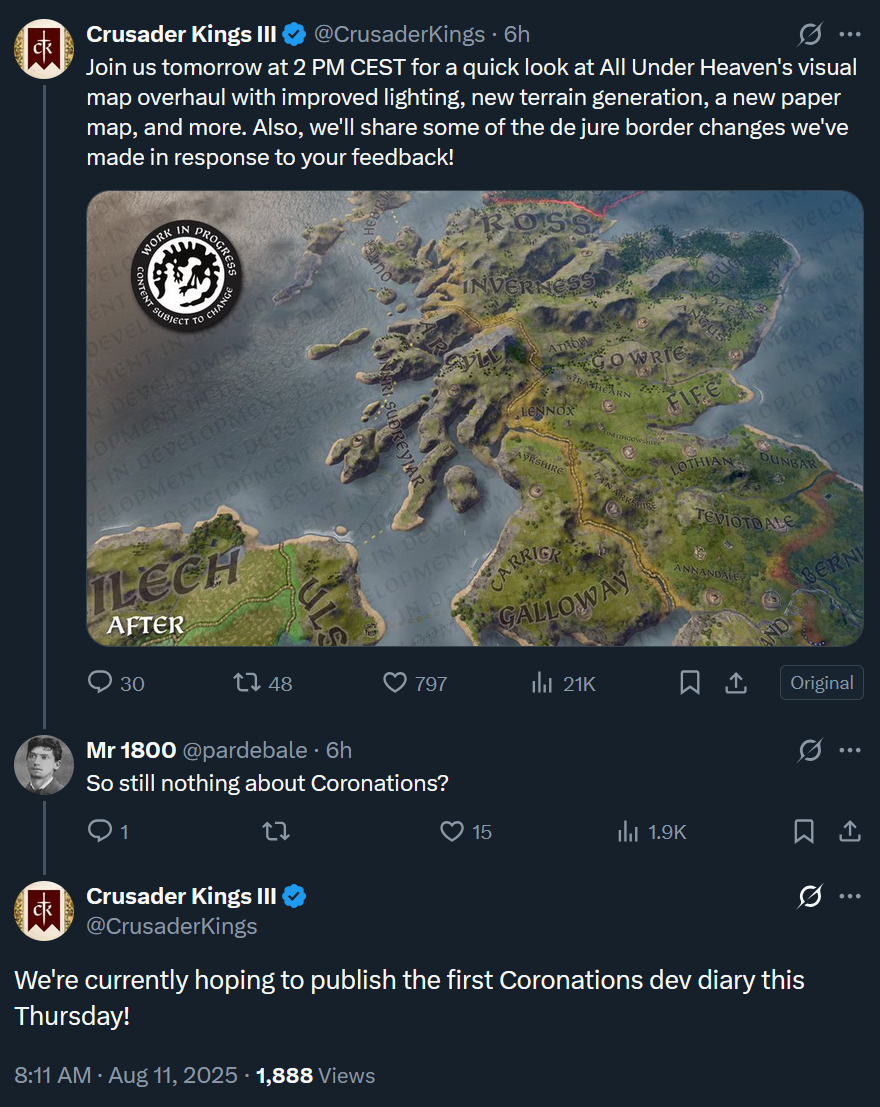Click the Original image button
Screen dimensions: 880x1107
click(821, 683)
